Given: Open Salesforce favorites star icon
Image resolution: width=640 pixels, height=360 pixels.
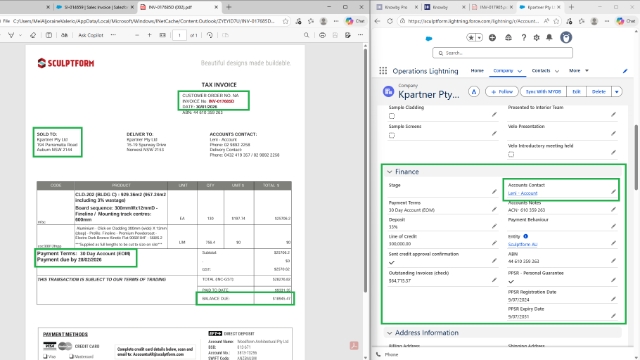Looking at the screenshot, I should click(x=471, y=38).
